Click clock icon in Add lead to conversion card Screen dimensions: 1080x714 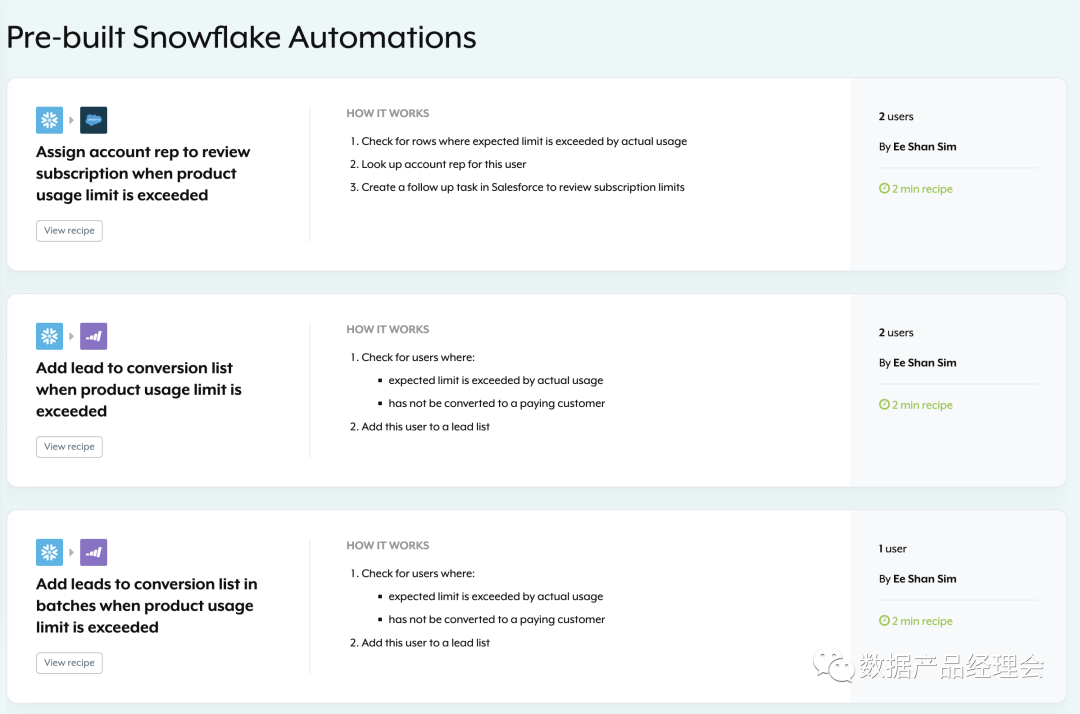point(884,404)
